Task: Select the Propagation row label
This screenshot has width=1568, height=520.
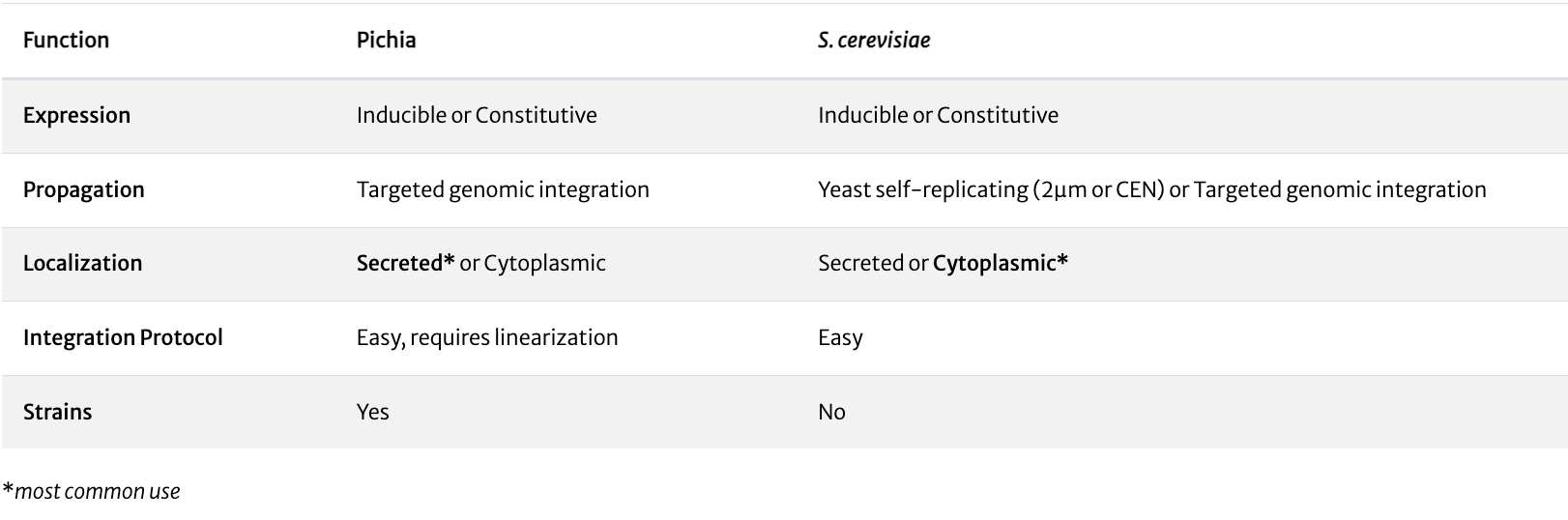Action: pyautogui.click(x=83, y=189)
